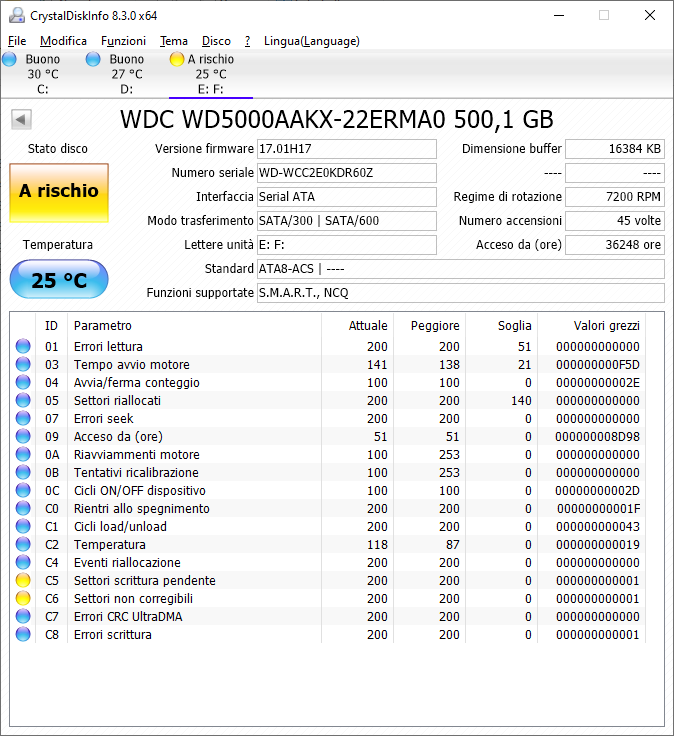Image resolution: width=674 pixels, height=736 pixels.
Task: Click the status orb for Errori seek
Action: point(23,418)
